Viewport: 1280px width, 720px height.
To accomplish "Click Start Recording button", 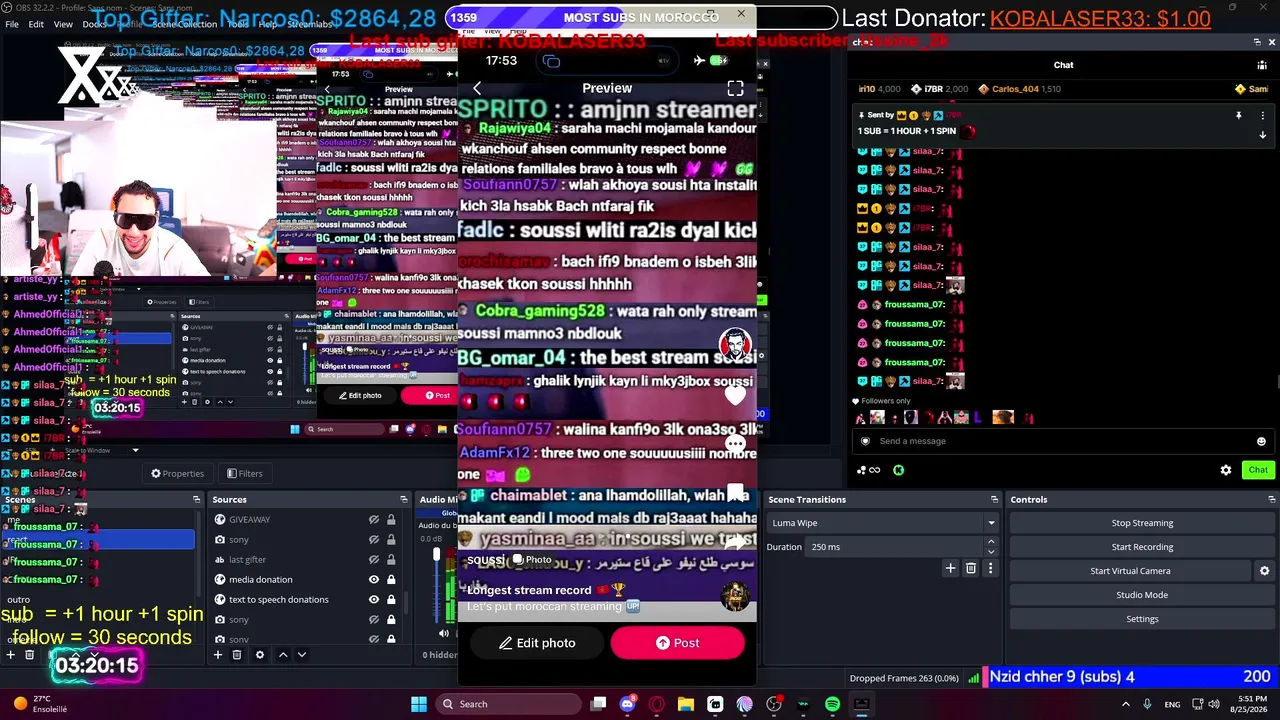I will [x=1142, y=547].
